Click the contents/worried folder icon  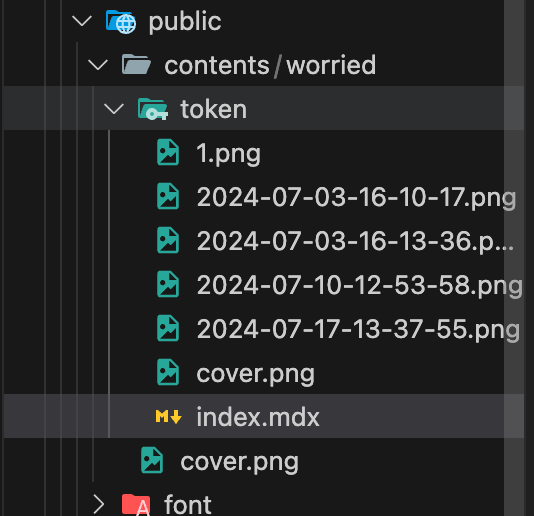pyautogui.click(x=136, y=64)
